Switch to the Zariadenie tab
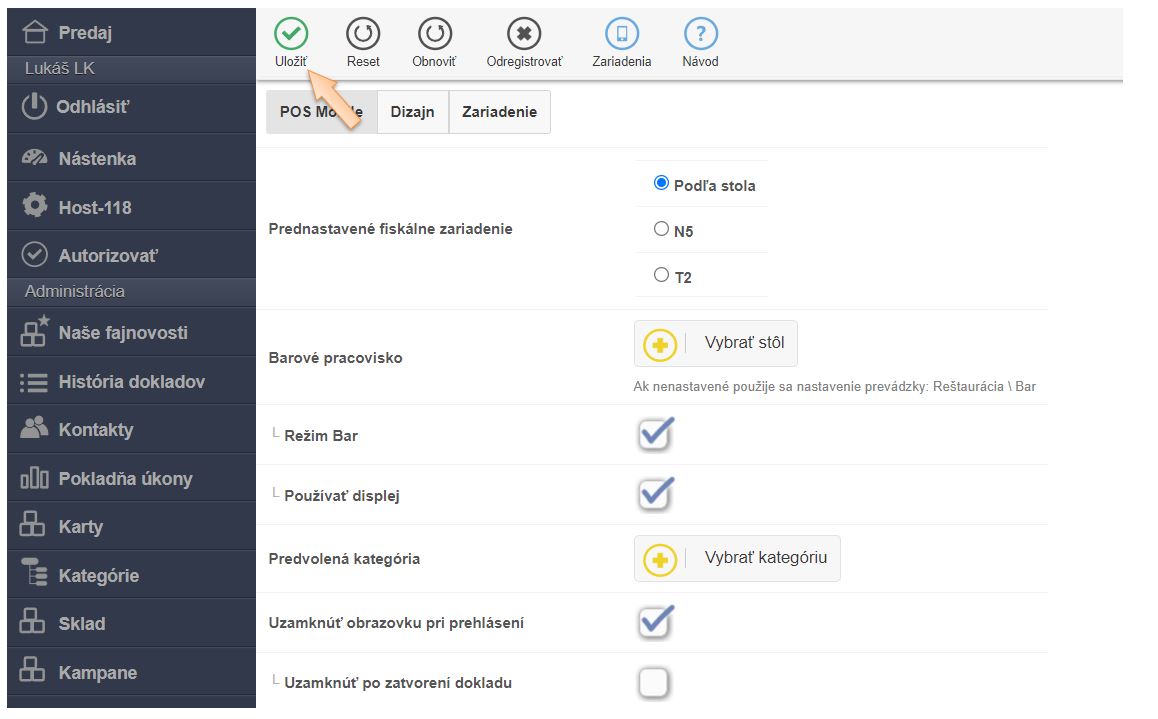This screenshot has height=719, width=1158. 499,112
